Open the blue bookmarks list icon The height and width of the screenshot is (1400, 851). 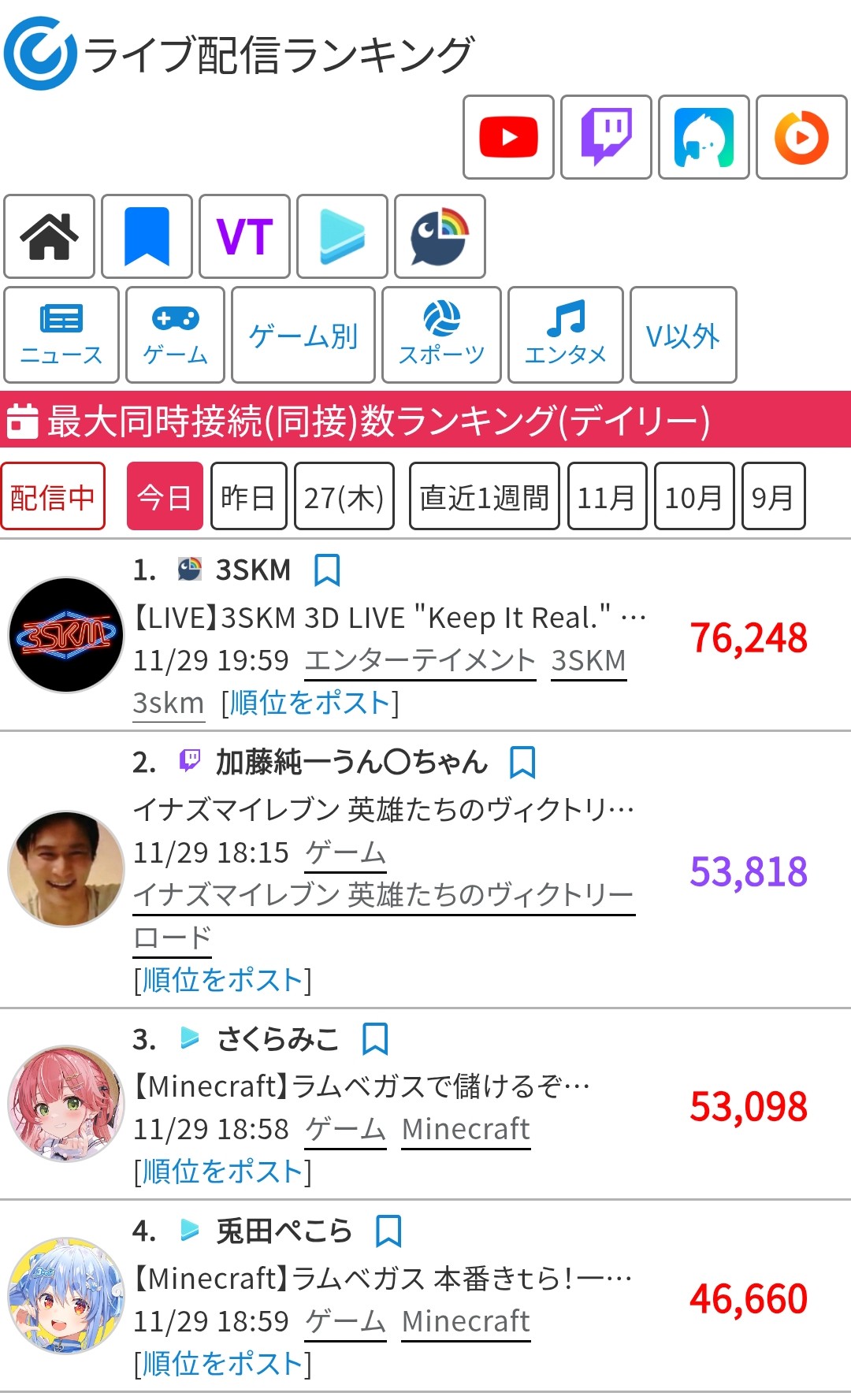[147, 236]
